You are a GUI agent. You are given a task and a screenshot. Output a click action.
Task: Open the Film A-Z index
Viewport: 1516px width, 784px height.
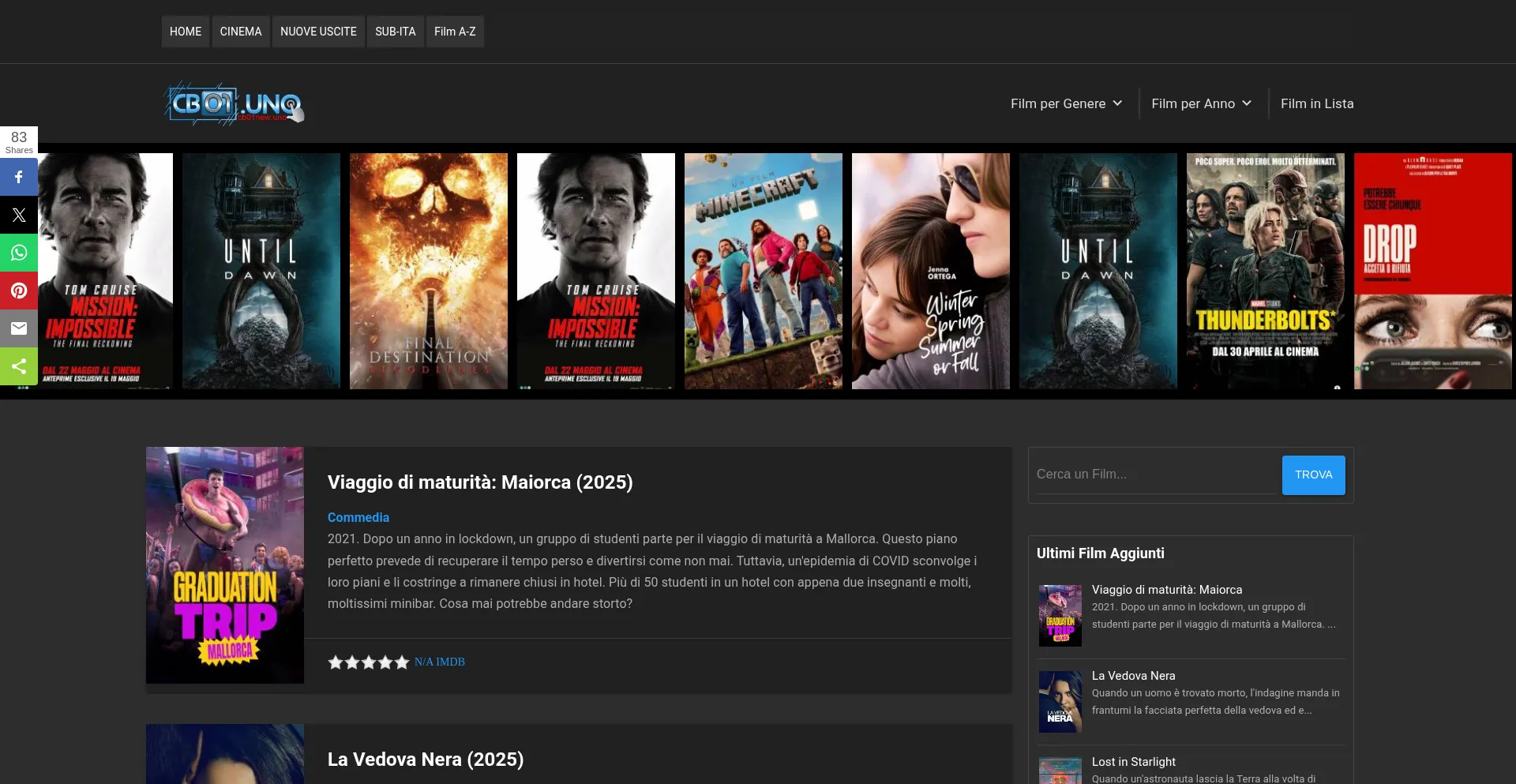(455, 32)
